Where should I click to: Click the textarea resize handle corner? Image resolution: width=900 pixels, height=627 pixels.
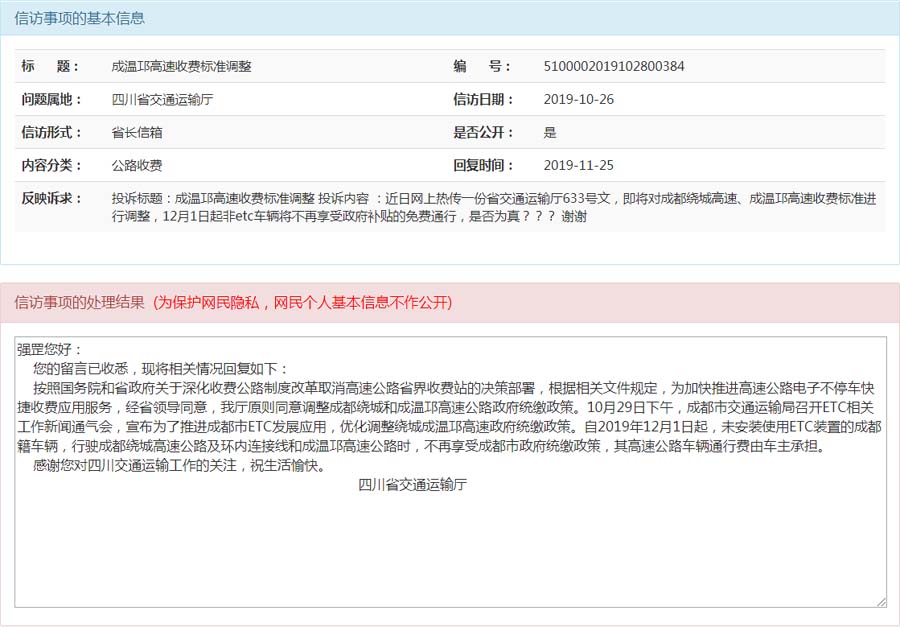pyautogui.click(x=882, y=602)
